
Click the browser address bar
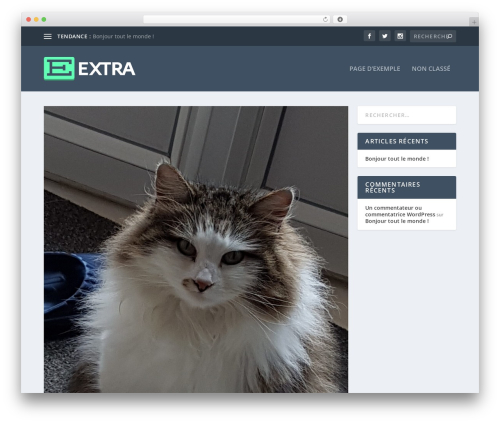237,19
